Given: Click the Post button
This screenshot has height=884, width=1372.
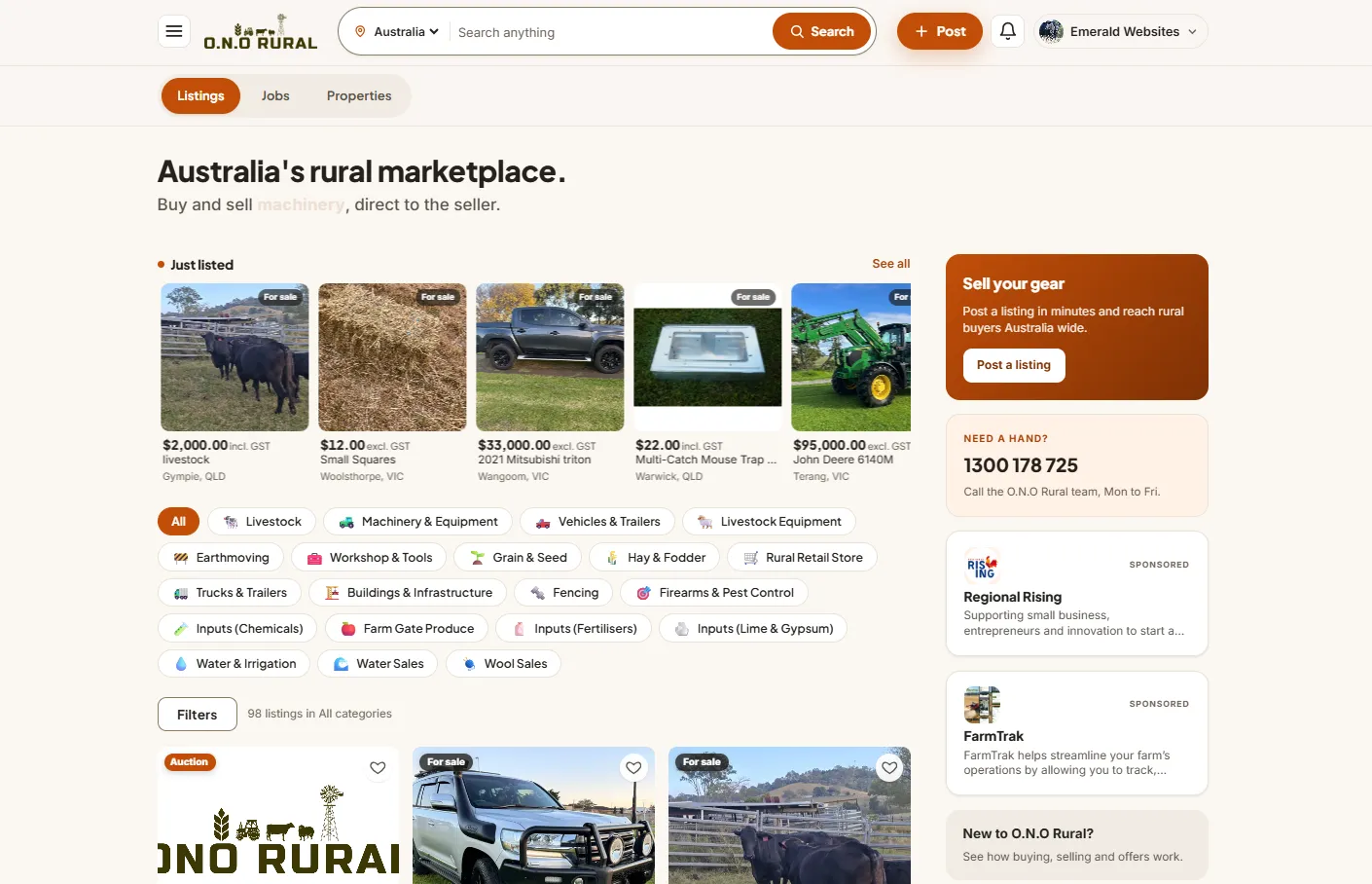Looking at the screenshot, I should click(x=940, y=31).
